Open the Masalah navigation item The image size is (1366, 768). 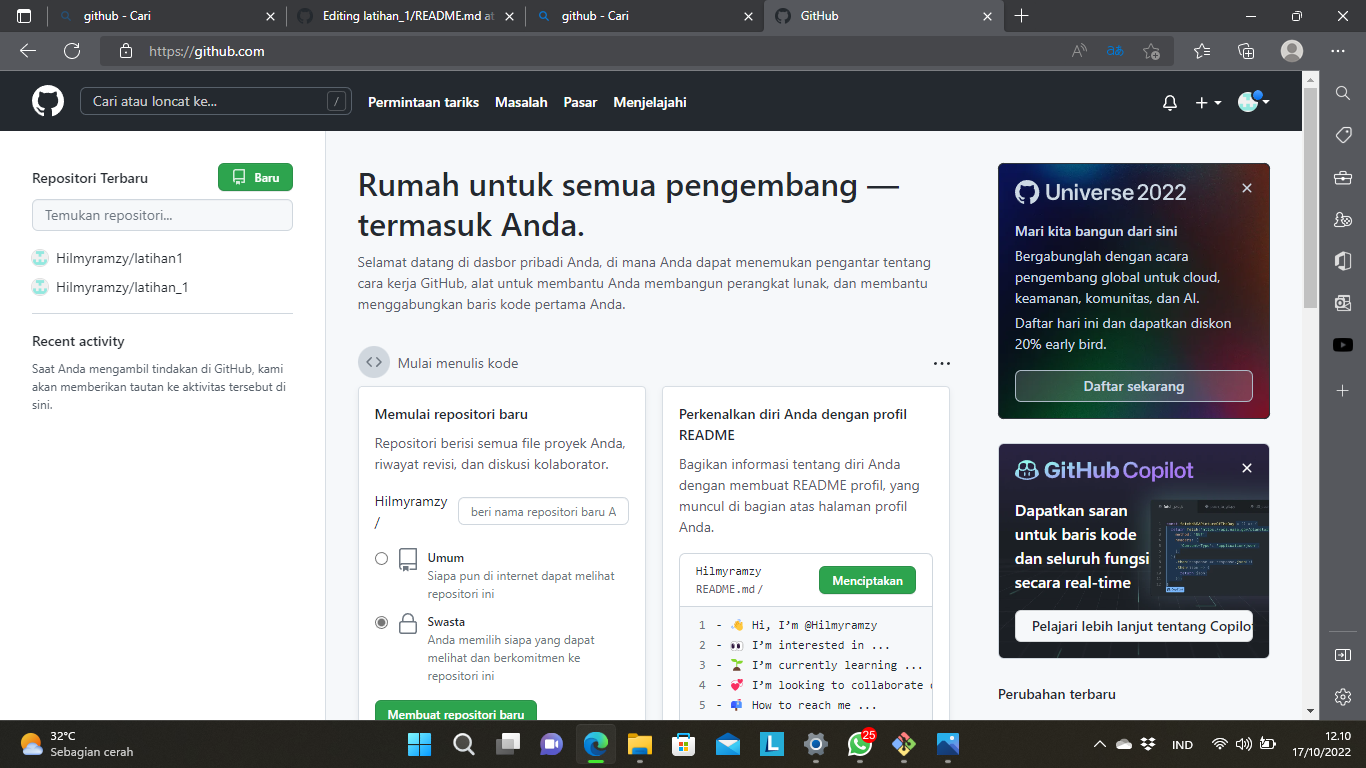coord(521,101)
